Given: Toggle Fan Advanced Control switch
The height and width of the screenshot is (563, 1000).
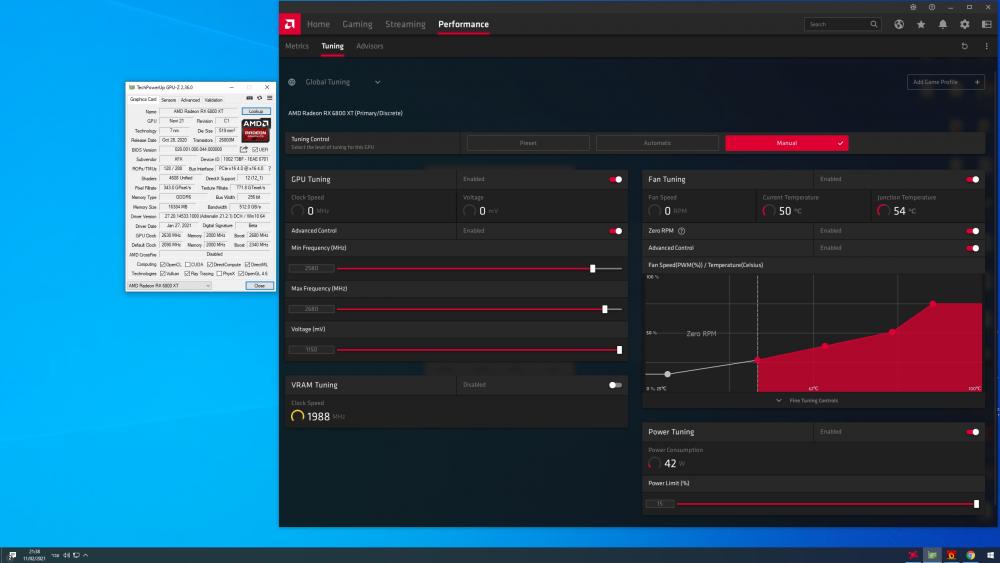Looking at the screenshot, I should (973, 248).
